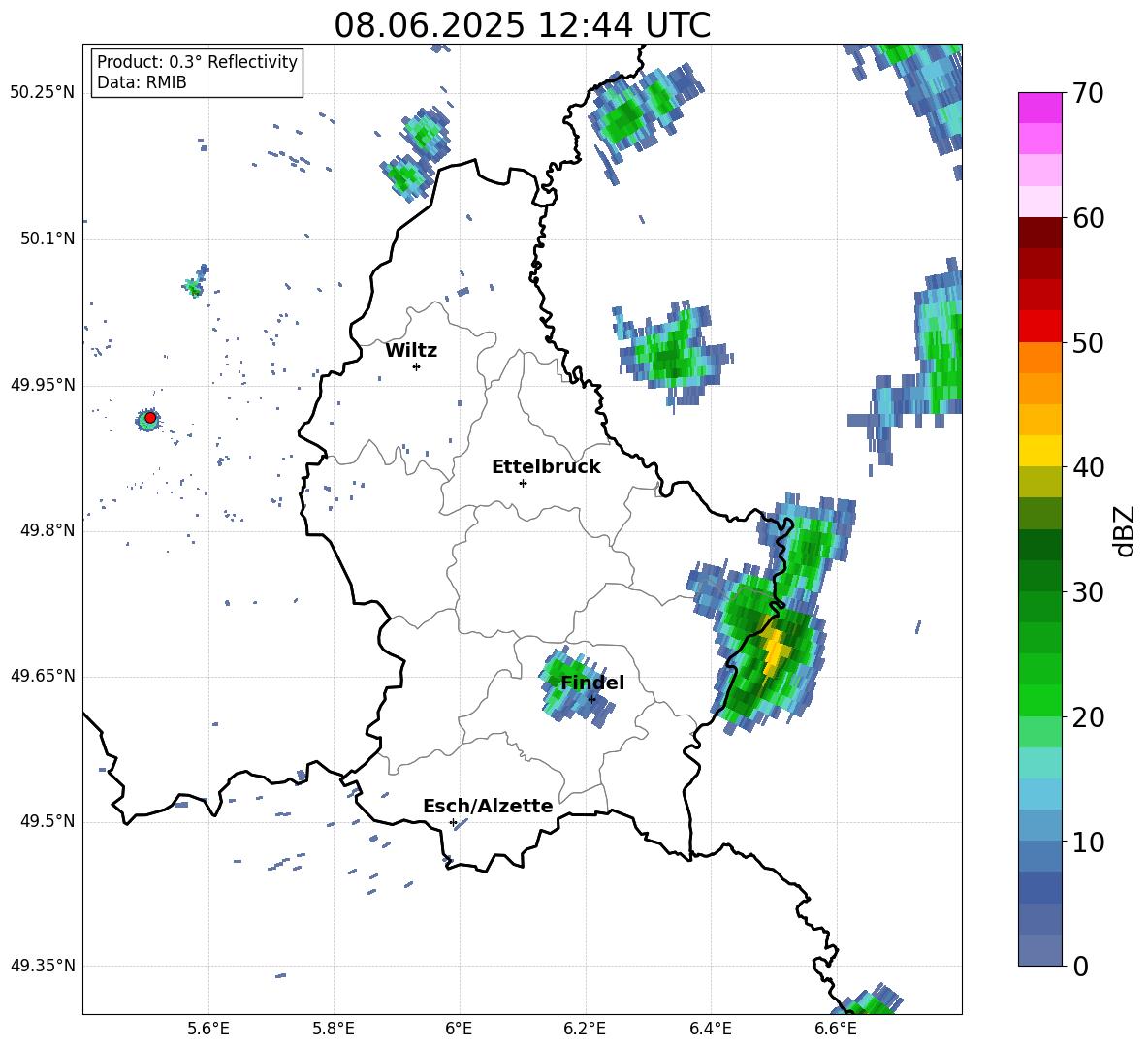Screen dimensions: 1148x1048
Task: Click the '49.65°N' latitude label
Action: (x=43, y=675)
